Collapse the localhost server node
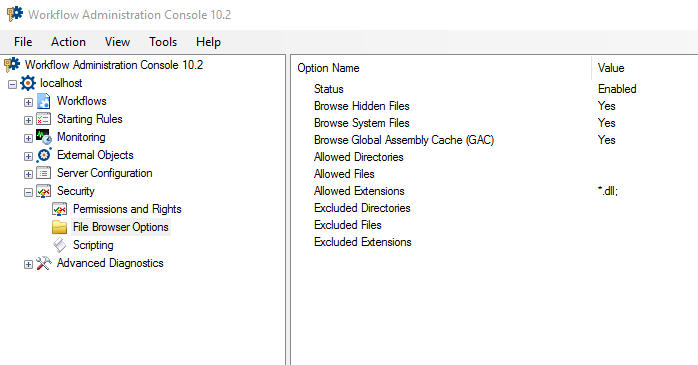Viewport: 698px width, 365px height. pos(12,84)
